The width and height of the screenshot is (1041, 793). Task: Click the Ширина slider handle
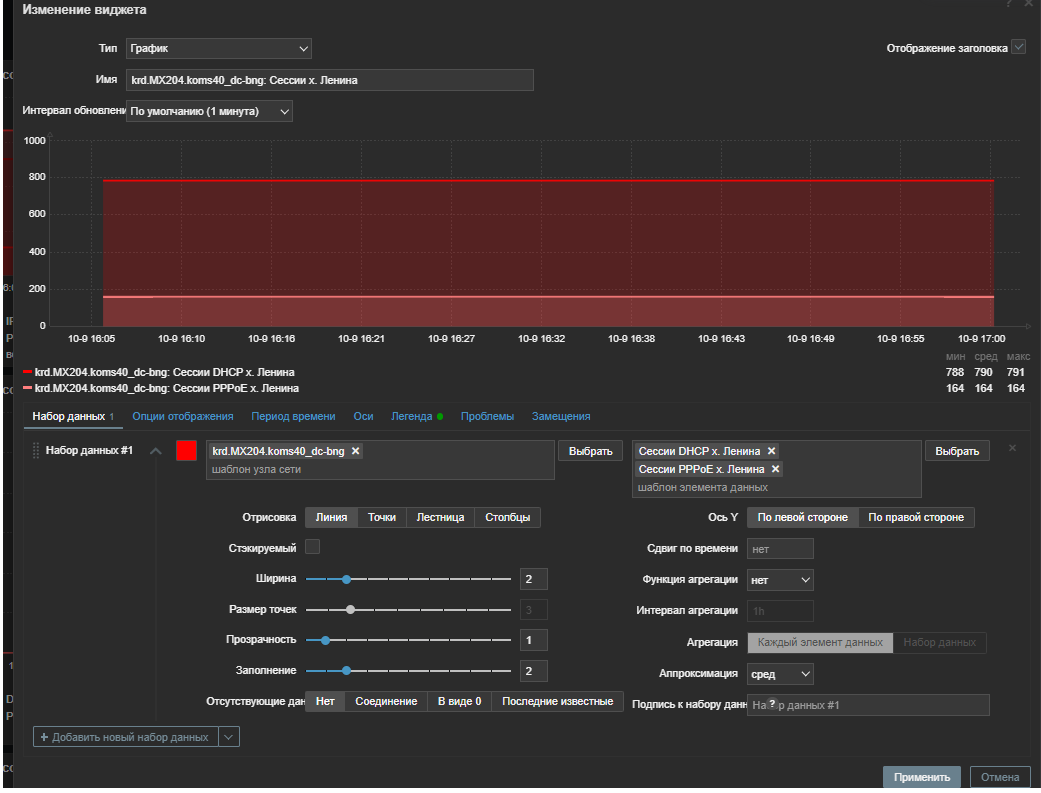coord(346,579)
